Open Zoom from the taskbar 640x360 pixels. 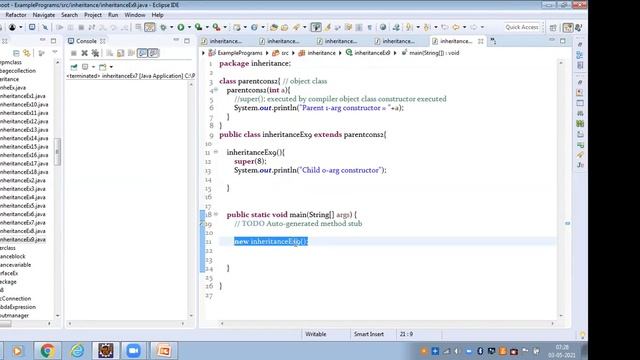(x=133, y=351)
